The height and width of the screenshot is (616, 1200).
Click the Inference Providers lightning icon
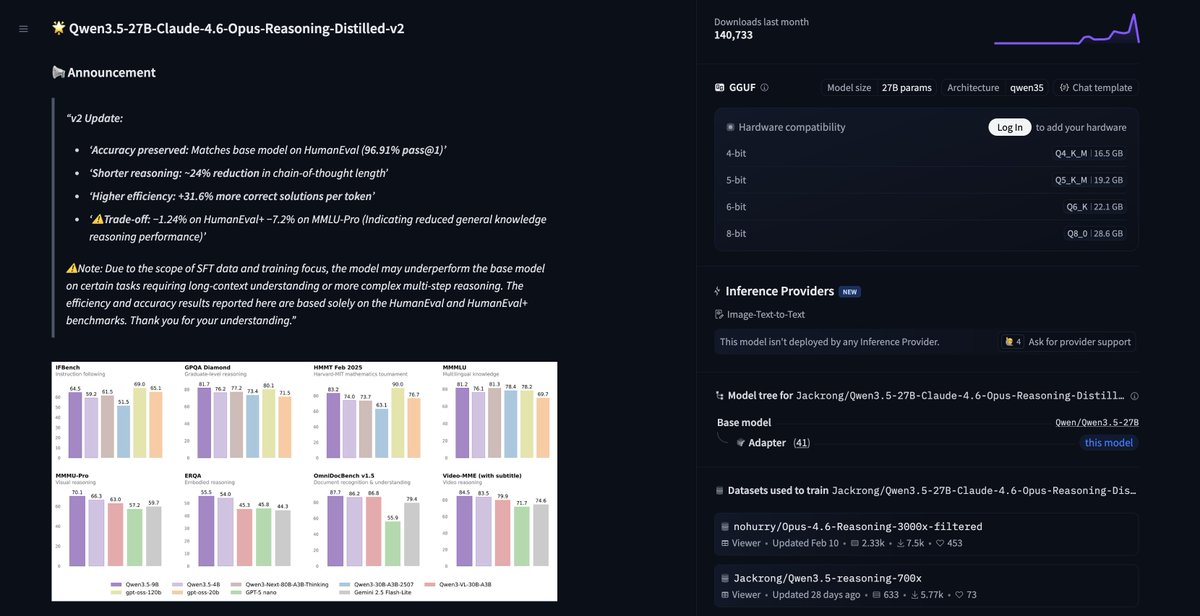coord(718,291)
